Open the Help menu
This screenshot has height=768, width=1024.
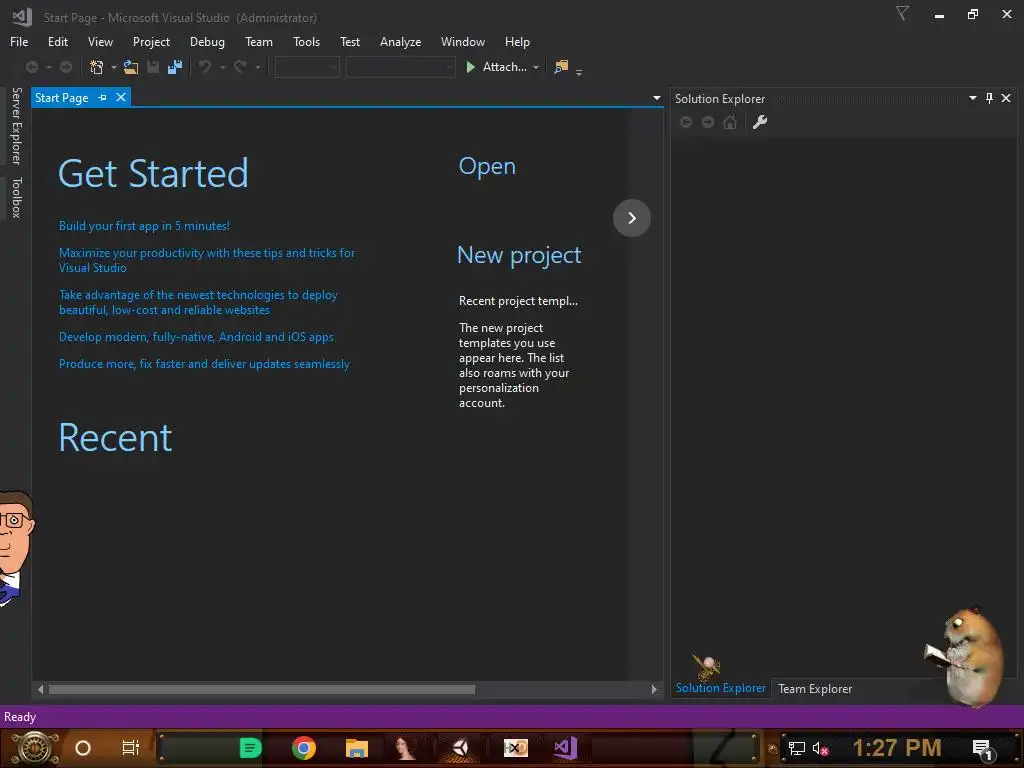point(517,42)
